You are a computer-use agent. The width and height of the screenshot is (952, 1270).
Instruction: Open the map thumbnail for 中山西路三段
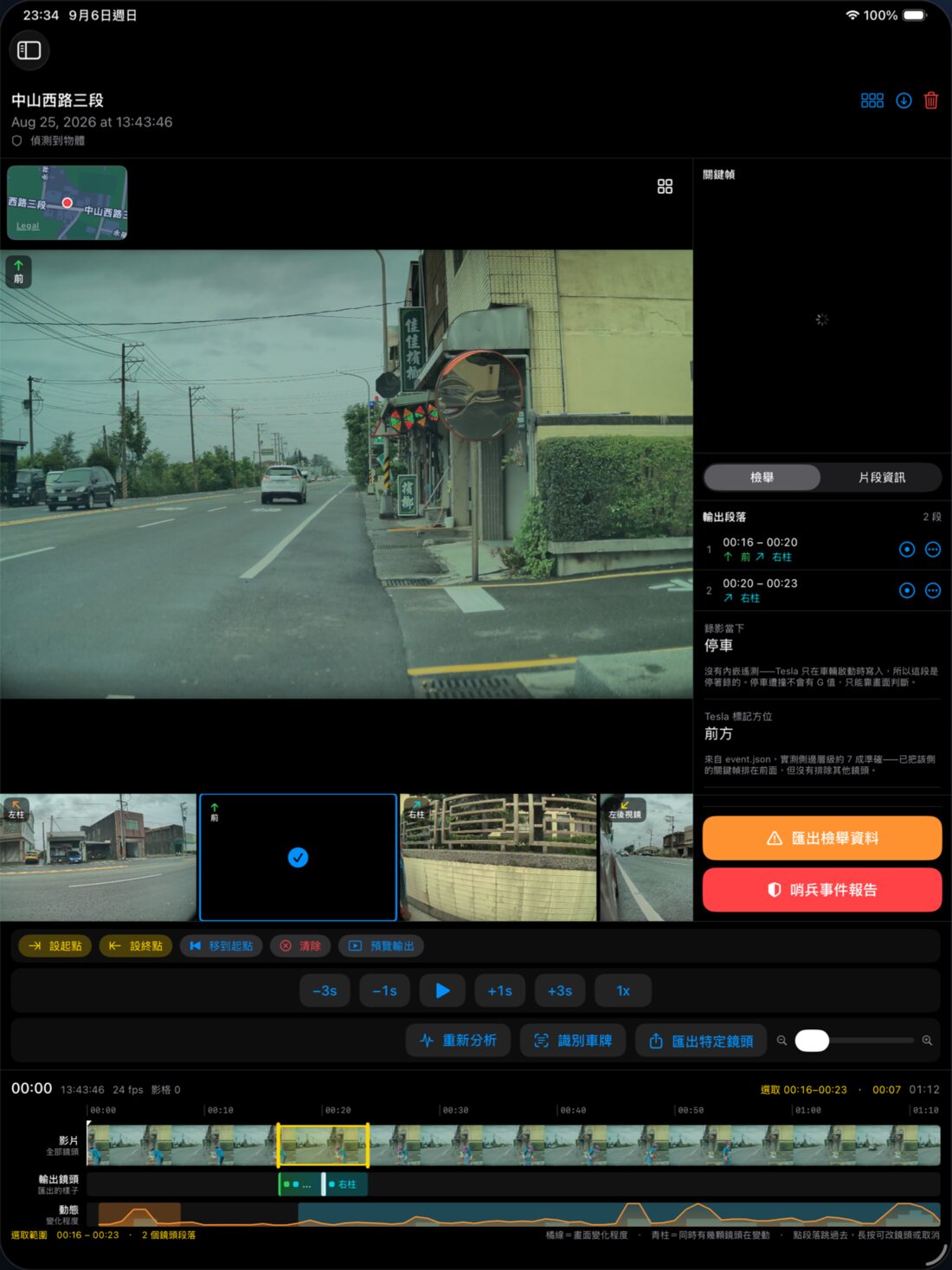68,203
